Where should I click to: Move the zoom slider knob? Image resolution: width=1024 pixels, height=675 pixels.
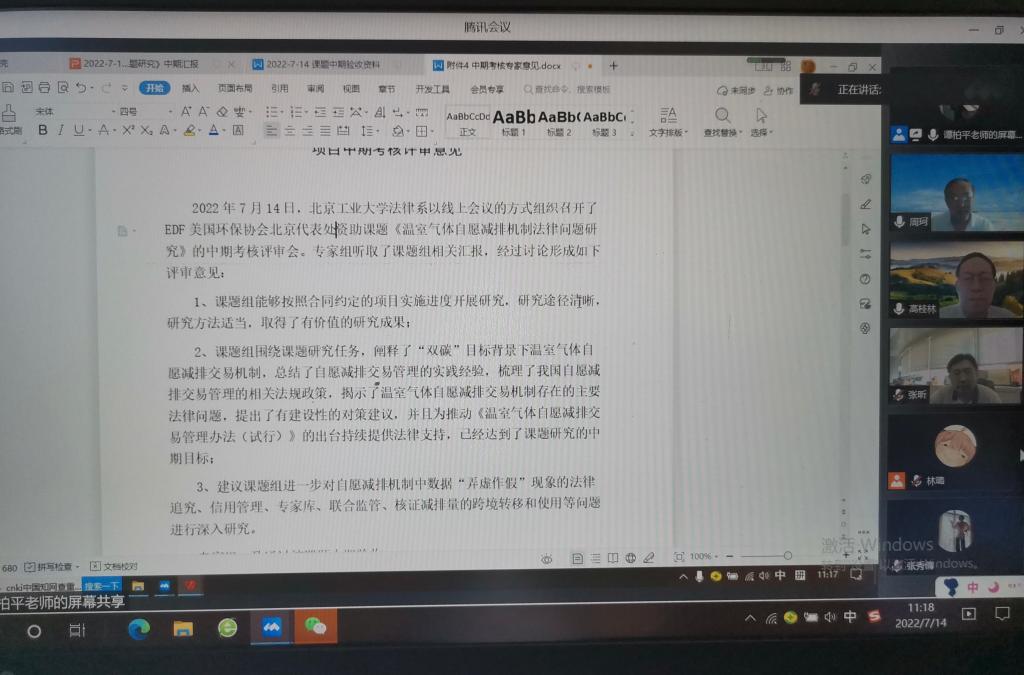pyautogui.click(x=788, y=556)
